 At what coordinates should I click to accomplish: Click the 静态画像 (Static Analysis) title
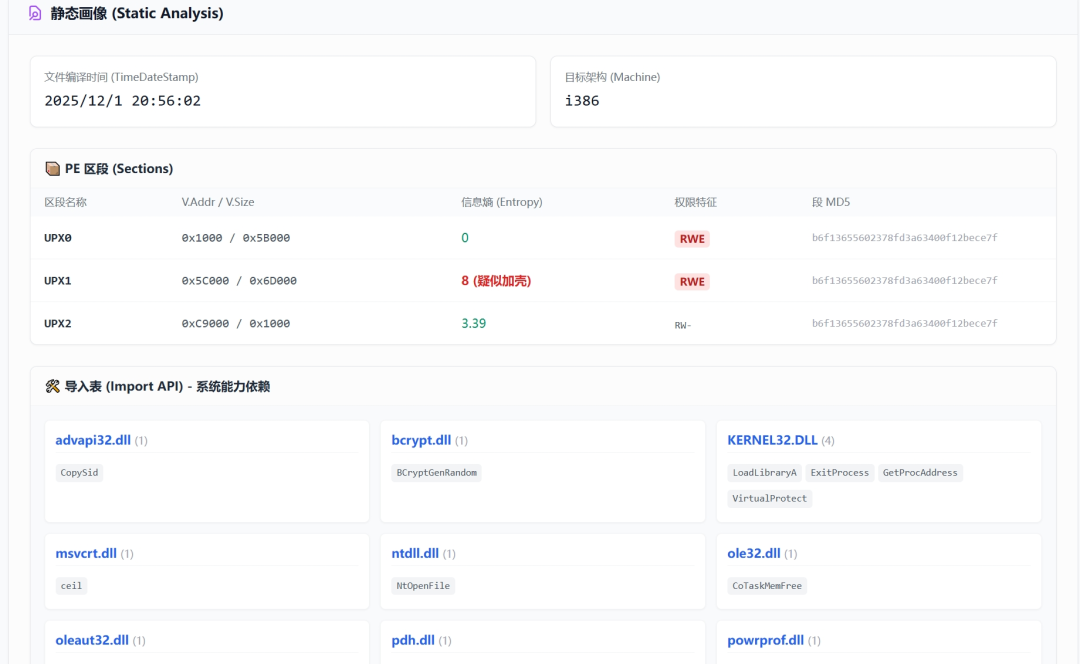coord(136,13)
